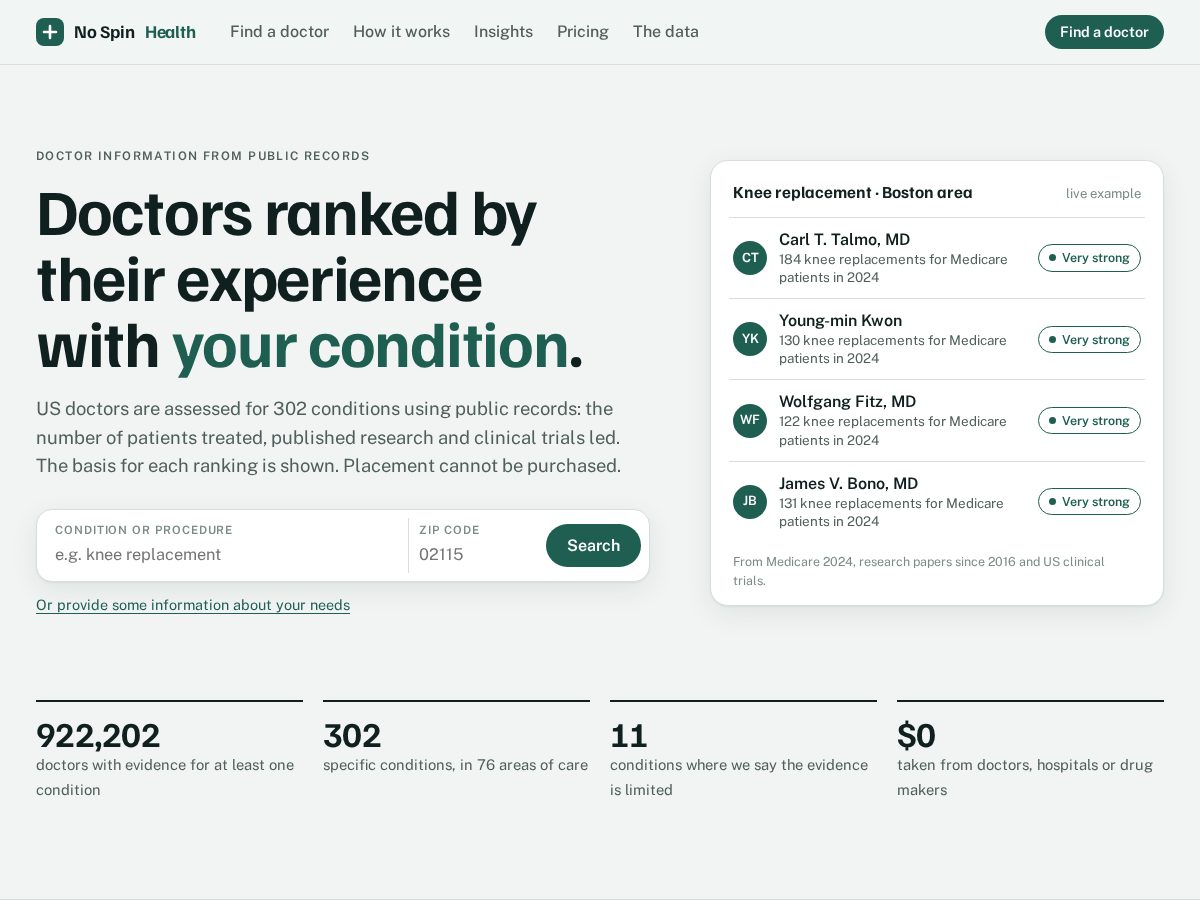This screenshot has width=1200, height=900.
Task: Go to the Insights nav item
Action: point(503,32)
